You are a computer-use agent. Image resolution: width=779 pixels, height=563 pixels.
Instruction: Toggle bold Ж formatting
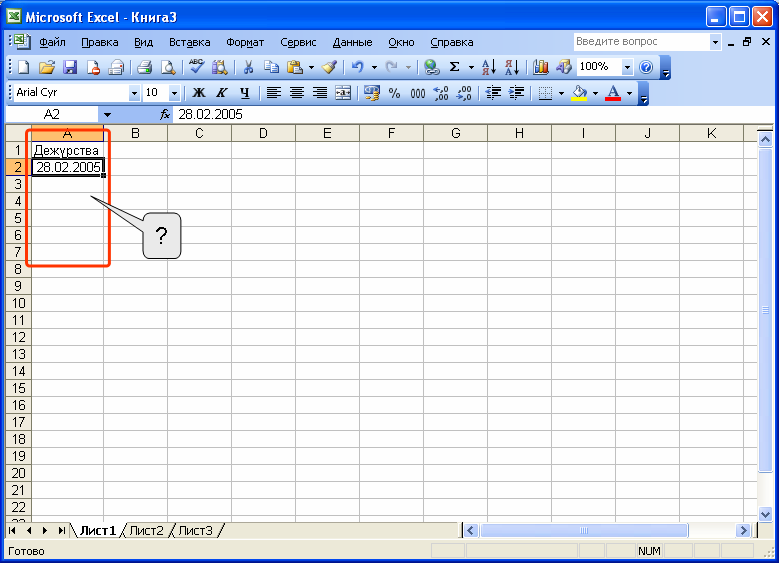[198, 93]
